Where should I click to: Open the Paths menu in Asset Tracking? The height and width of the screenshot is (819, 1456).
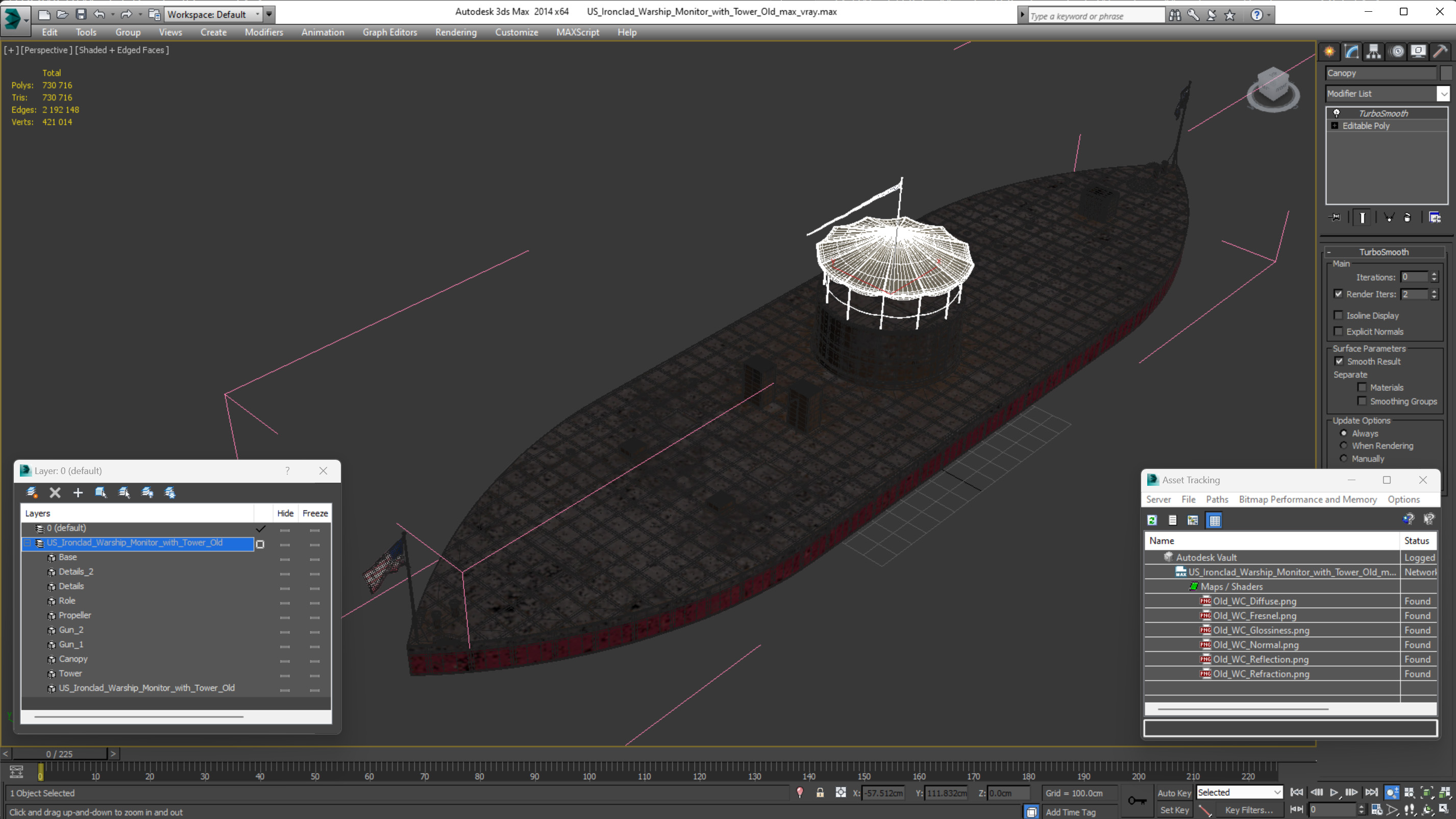tap(1216, 499)
